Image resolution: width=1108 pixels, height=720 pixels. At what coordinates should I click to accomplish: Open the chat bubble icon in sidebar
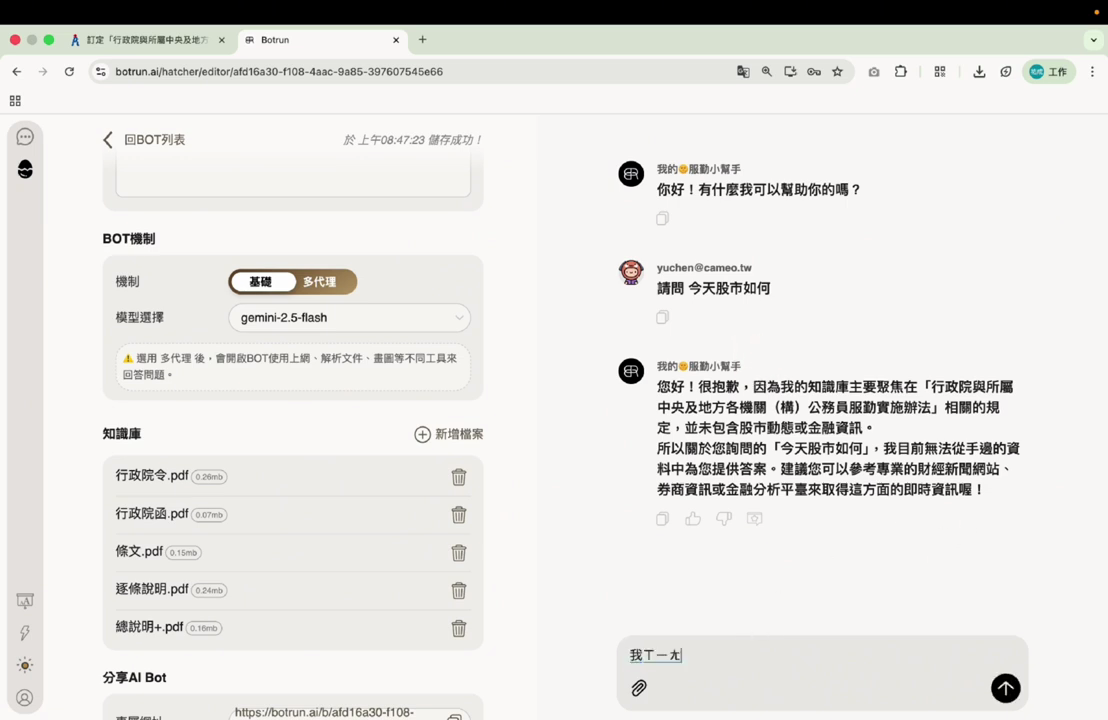(x=25, y=136)
